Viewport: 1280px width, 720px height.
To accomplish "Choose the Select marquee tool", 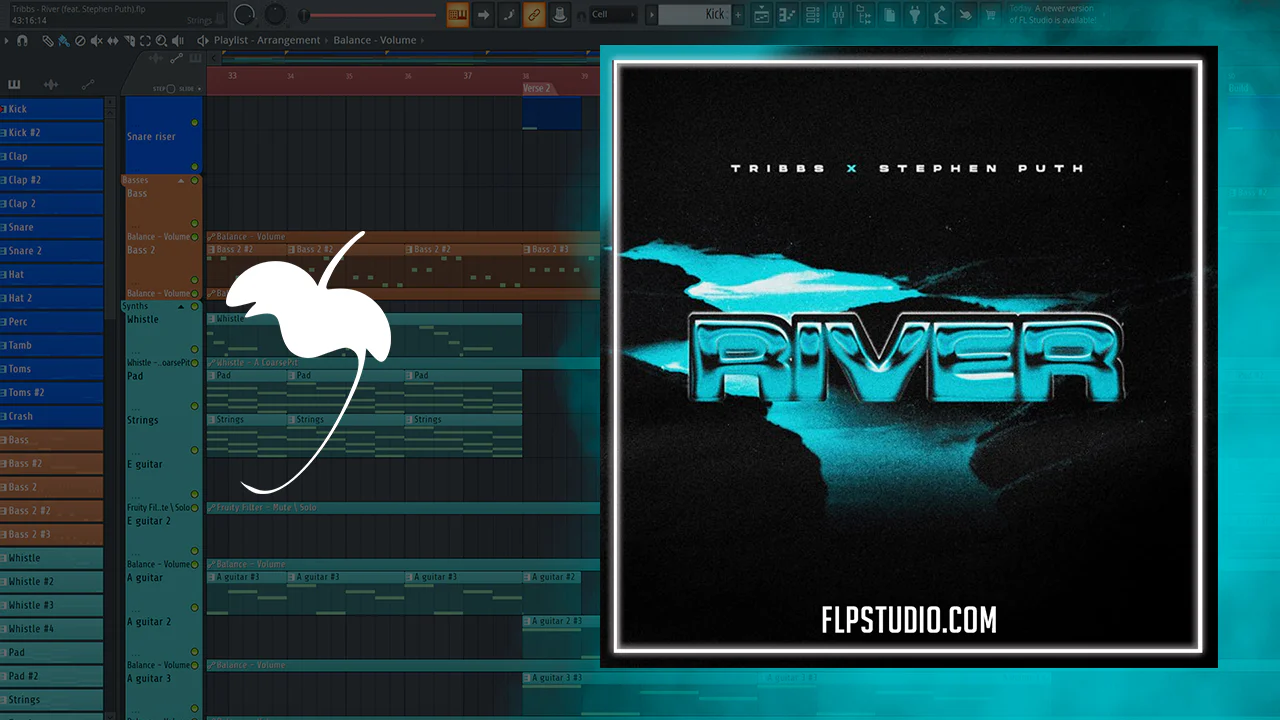I will pos(145,41).
